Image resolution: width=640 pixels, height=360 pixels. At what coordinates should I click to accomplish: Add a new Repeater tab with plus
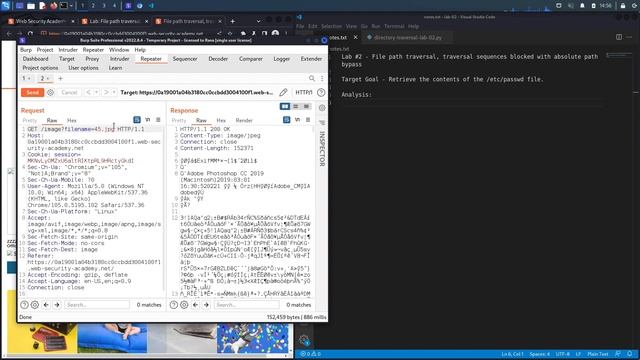[60, 78]
